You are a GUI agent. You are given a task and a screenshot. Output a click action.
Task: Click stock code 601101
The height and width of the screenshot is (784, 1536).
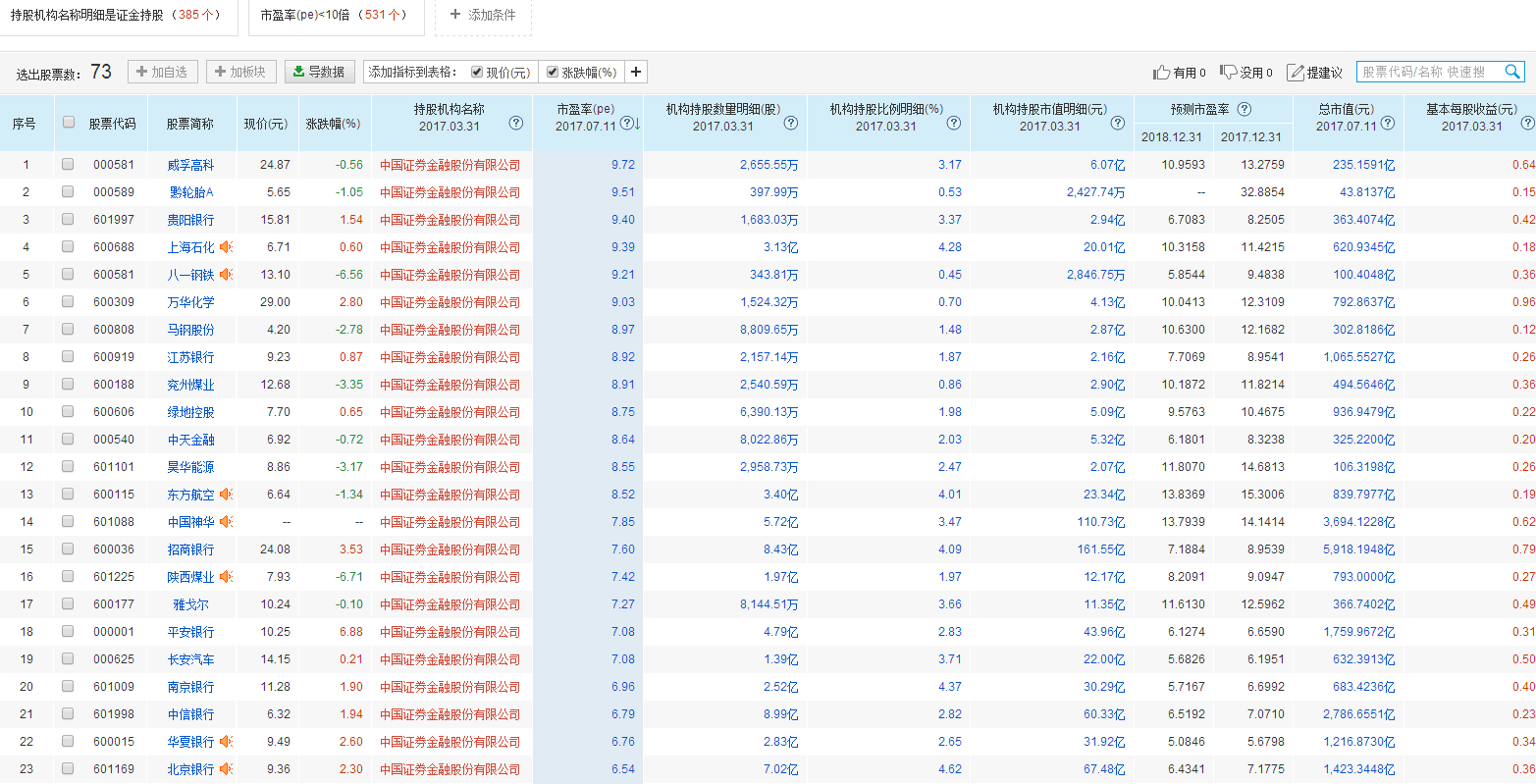click(x=114, y=467)
